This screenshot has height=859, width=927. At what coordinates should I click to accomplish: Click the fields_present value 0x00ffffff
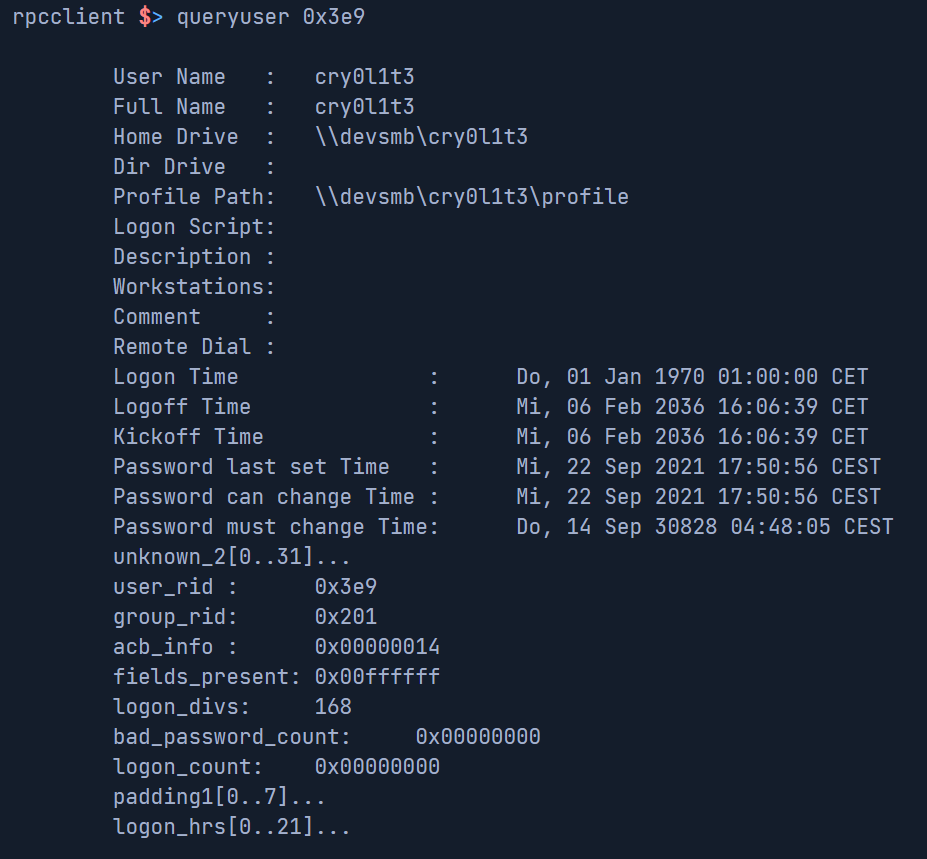tap(377, 677)
